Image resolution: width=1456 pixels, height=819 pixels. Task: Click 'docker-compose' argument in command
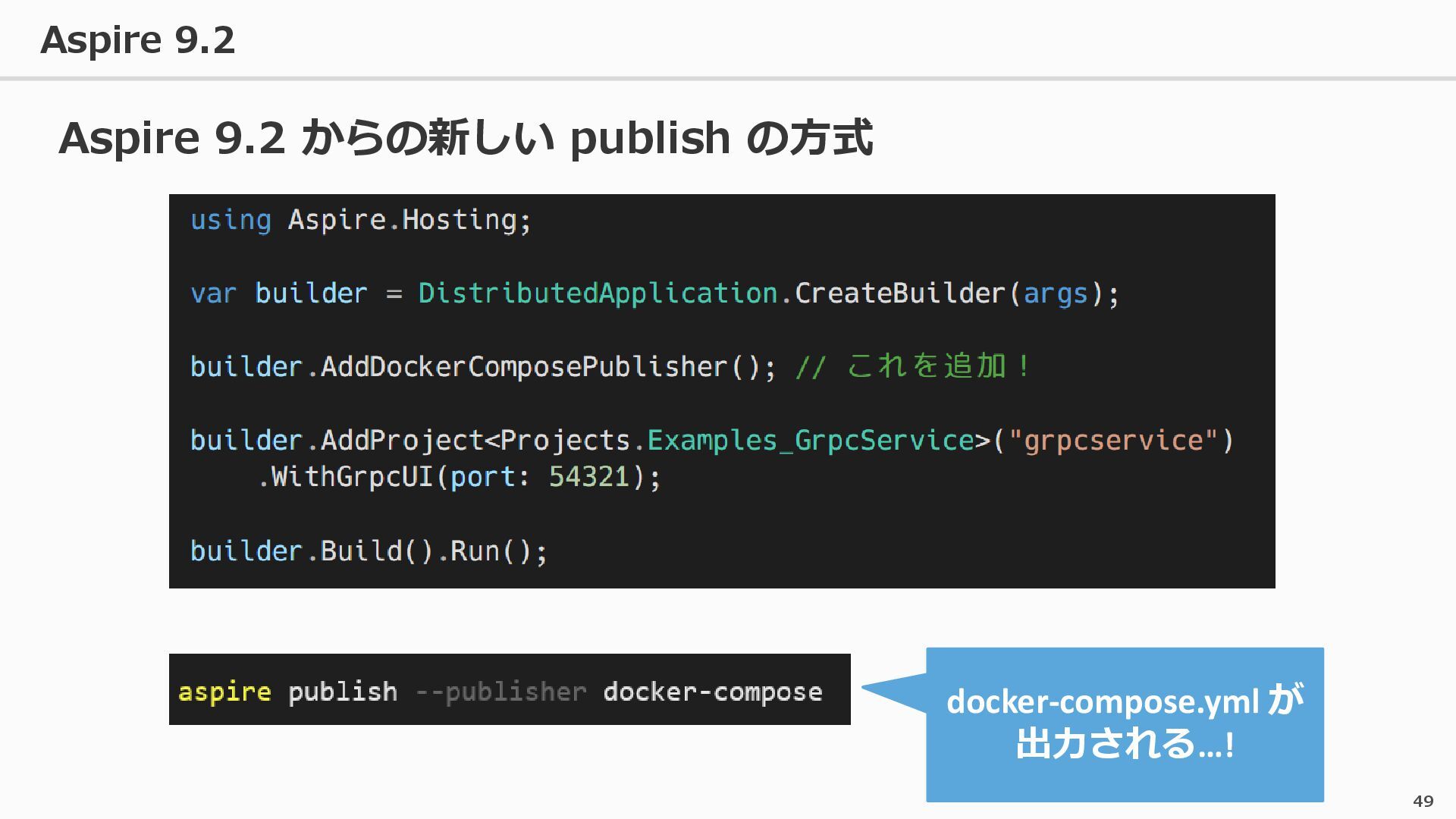(712, 692)
